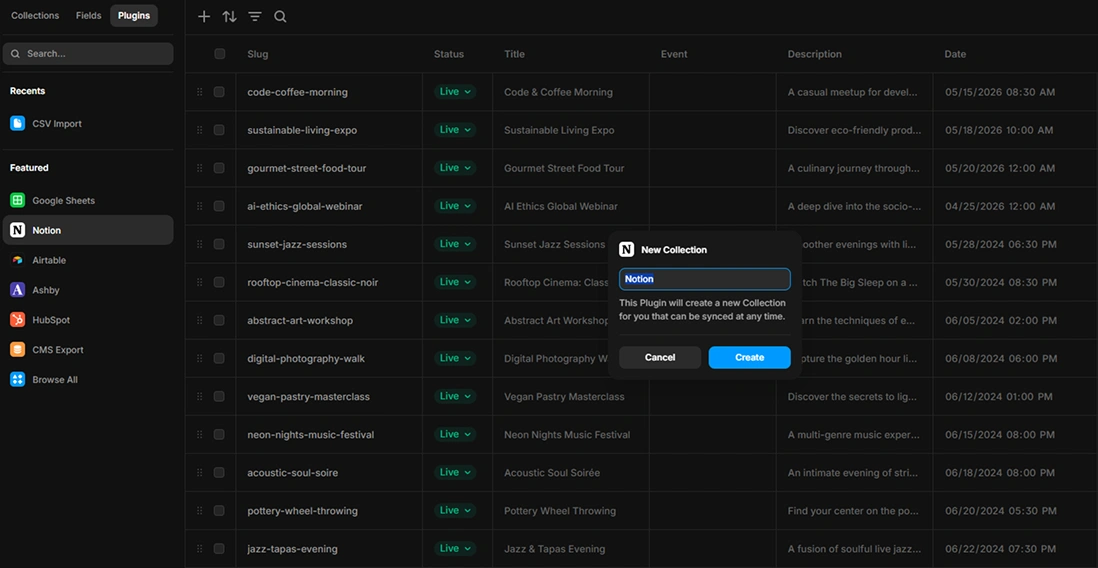Select the Google Sheets plugin icon
This screenshot has width=1098, height=568.
pos(18,200)
